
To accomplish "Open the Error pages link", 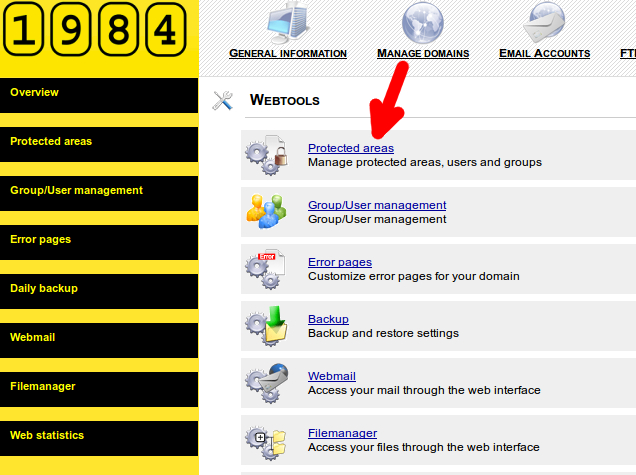I will [340, 262].
